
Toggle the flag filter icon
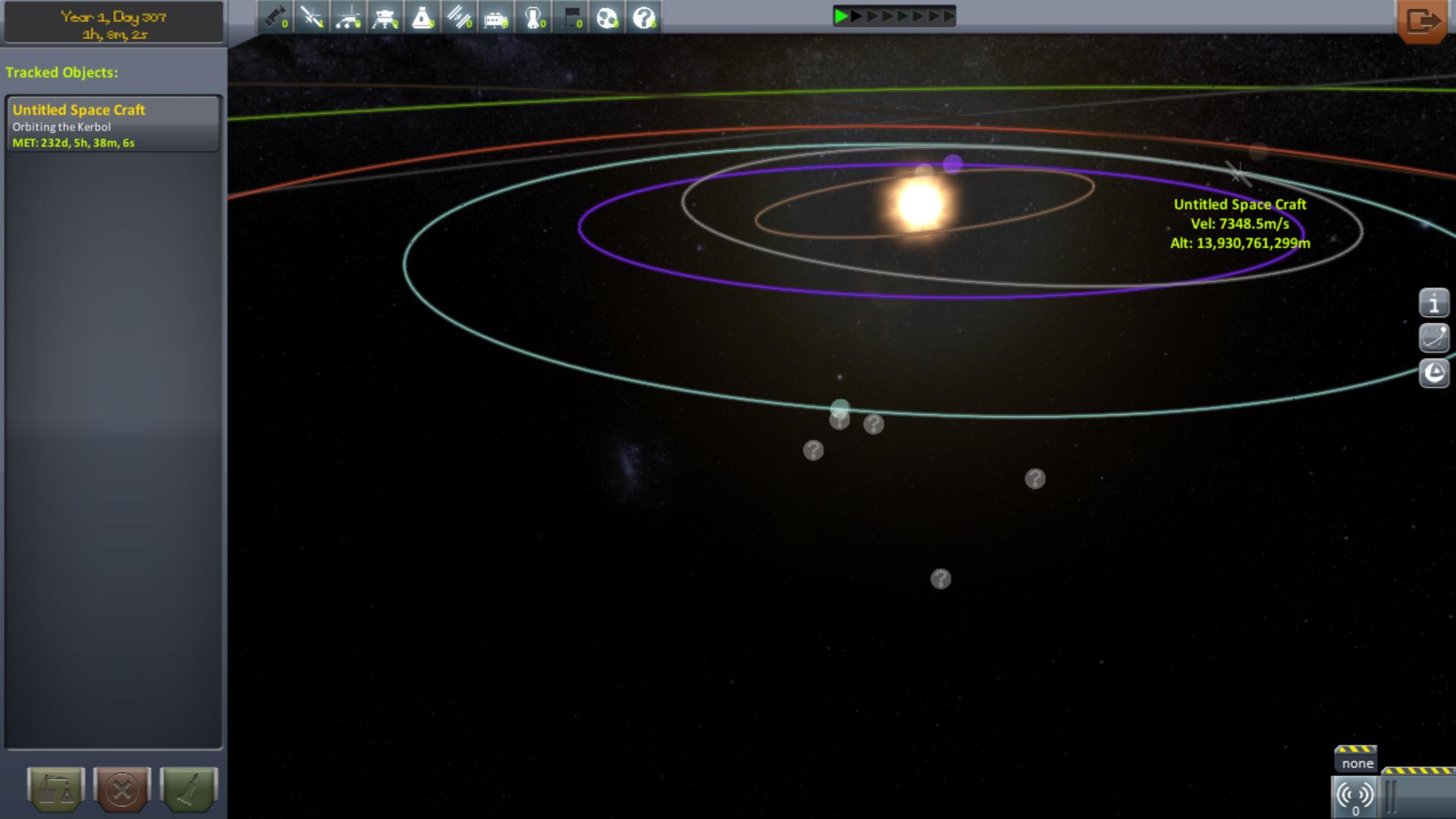click(x=571, y=17)
